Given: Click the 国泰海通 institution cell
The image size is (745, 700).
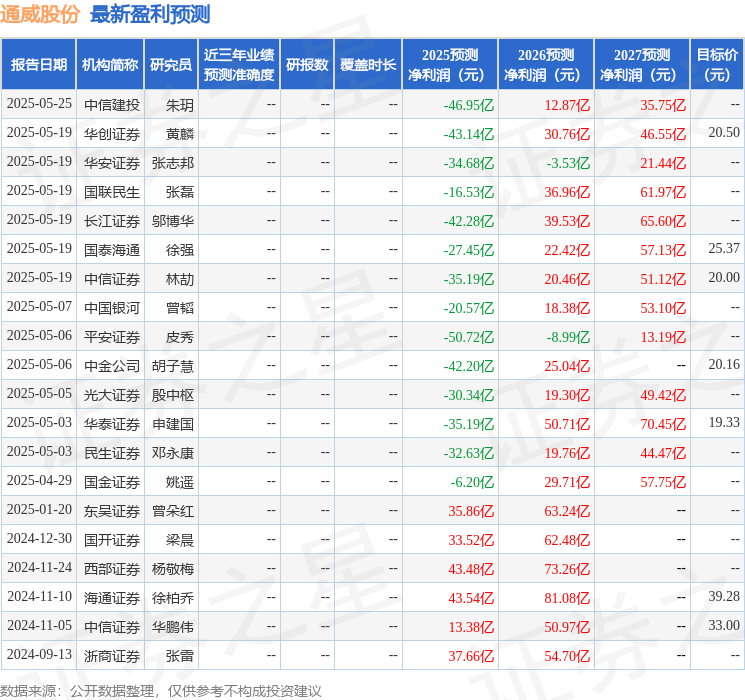Looking at the screenshot, I should point(111,249).
